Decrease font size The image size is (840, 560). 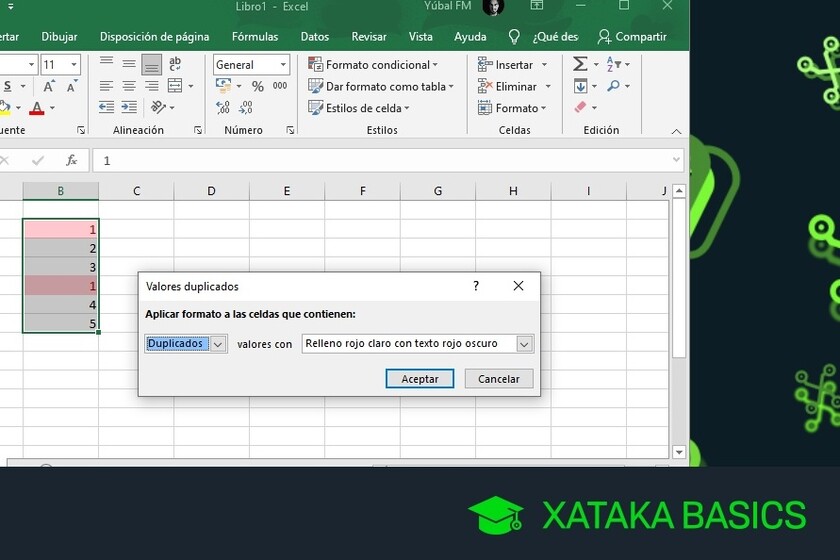point(71,86)
